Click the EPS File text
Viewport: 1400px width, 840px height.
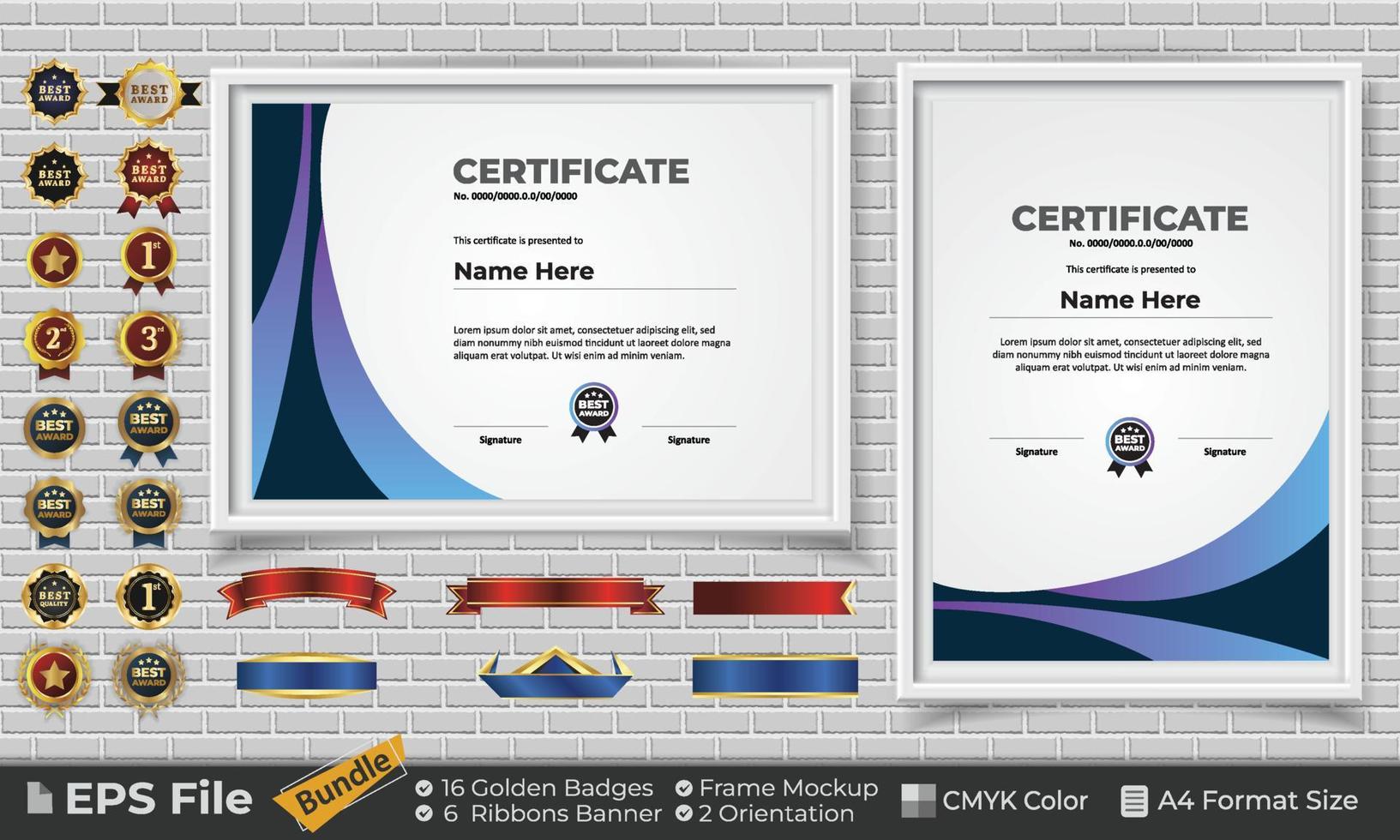pos(159,799)
